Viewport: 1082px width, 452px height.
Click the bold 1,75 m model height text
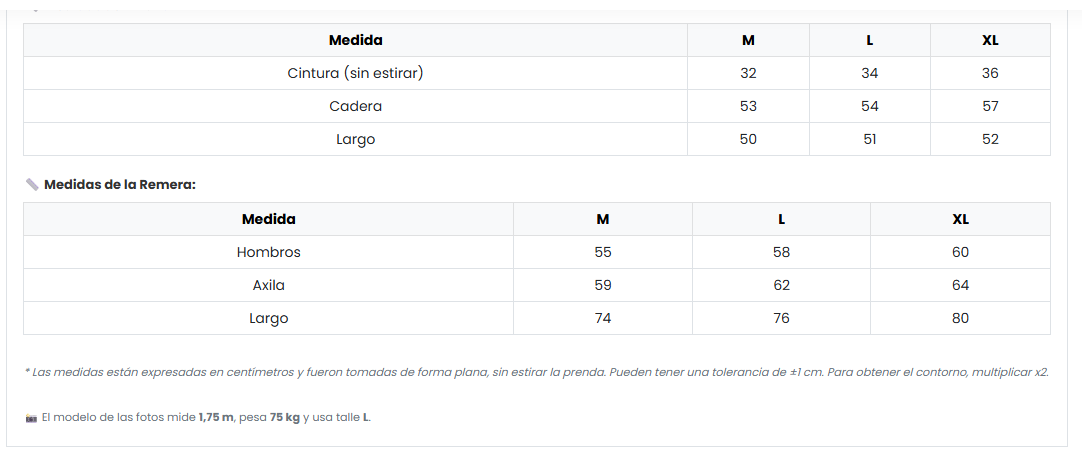216,417
